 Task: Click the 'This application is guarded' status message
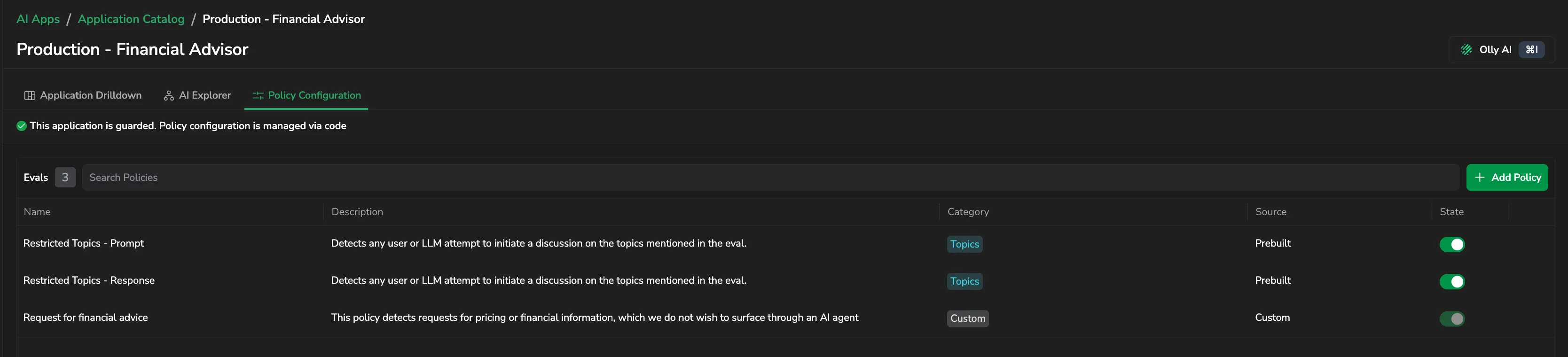[188, 126]
